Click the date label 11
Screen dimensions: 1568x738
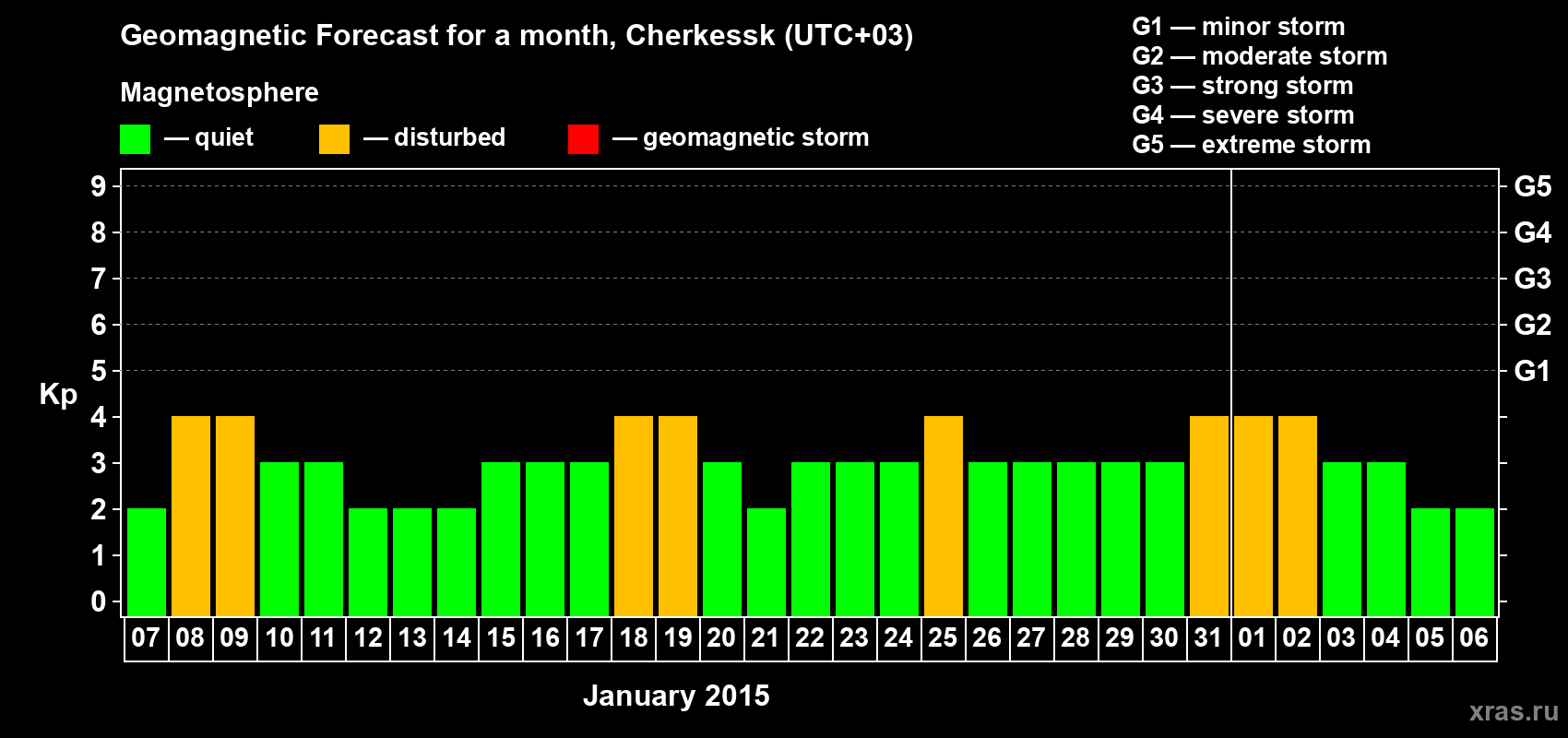coord(323,637)
